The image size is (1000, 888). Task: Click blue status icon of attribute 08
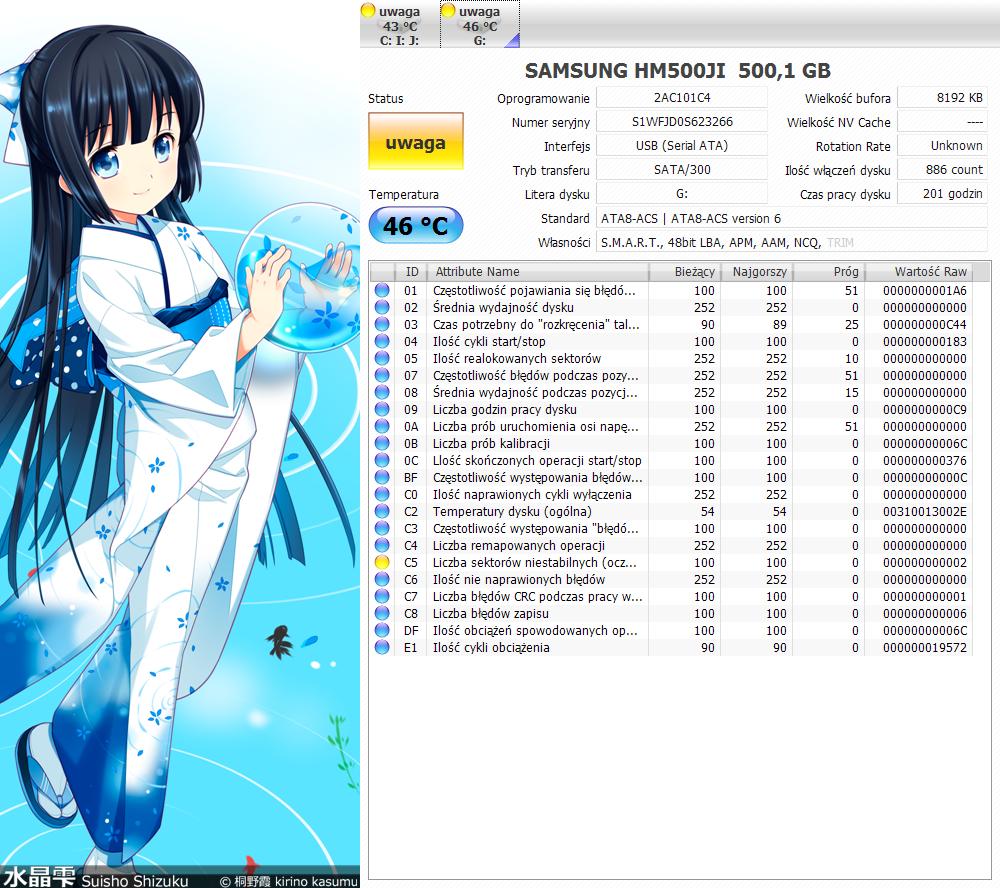coord(382,392)
